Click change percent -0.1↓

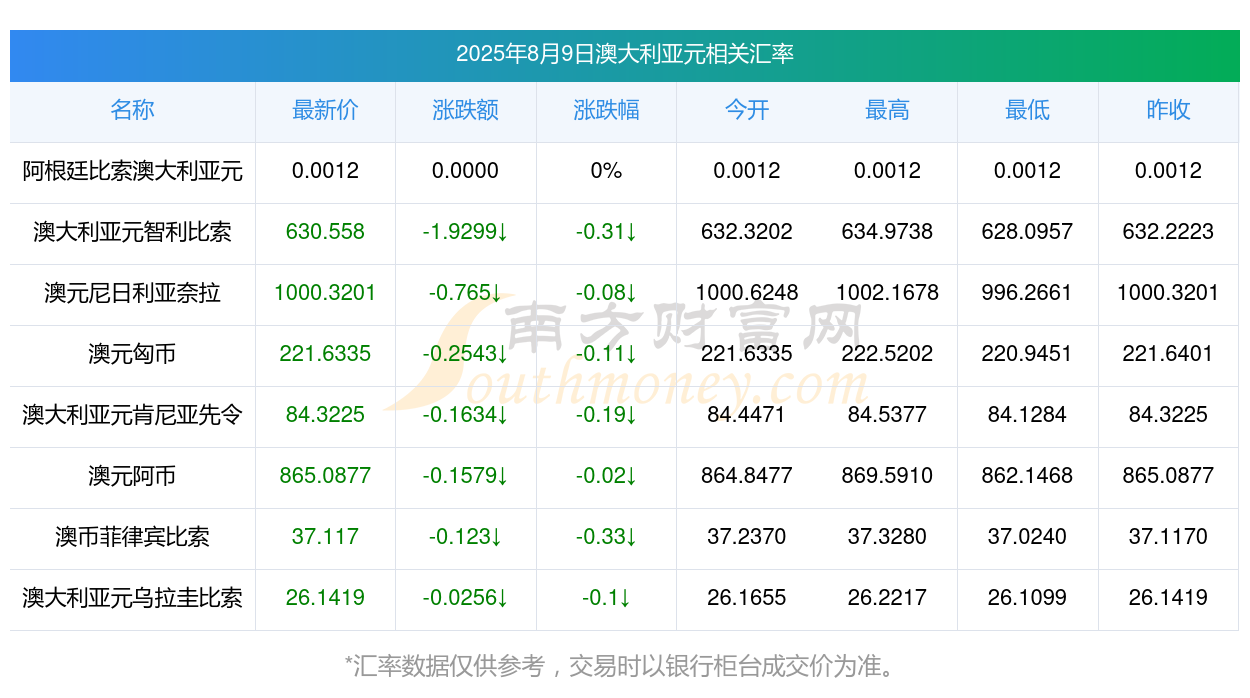tap(606, 598)
